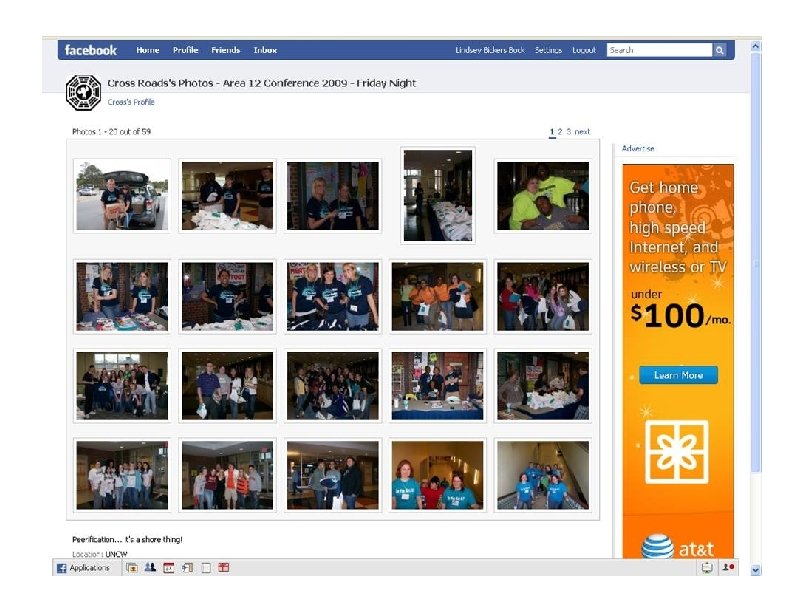Open the Applications menu in bottom bar
Image resolution: width=800 pixels, height=600 pixels.
83,568
